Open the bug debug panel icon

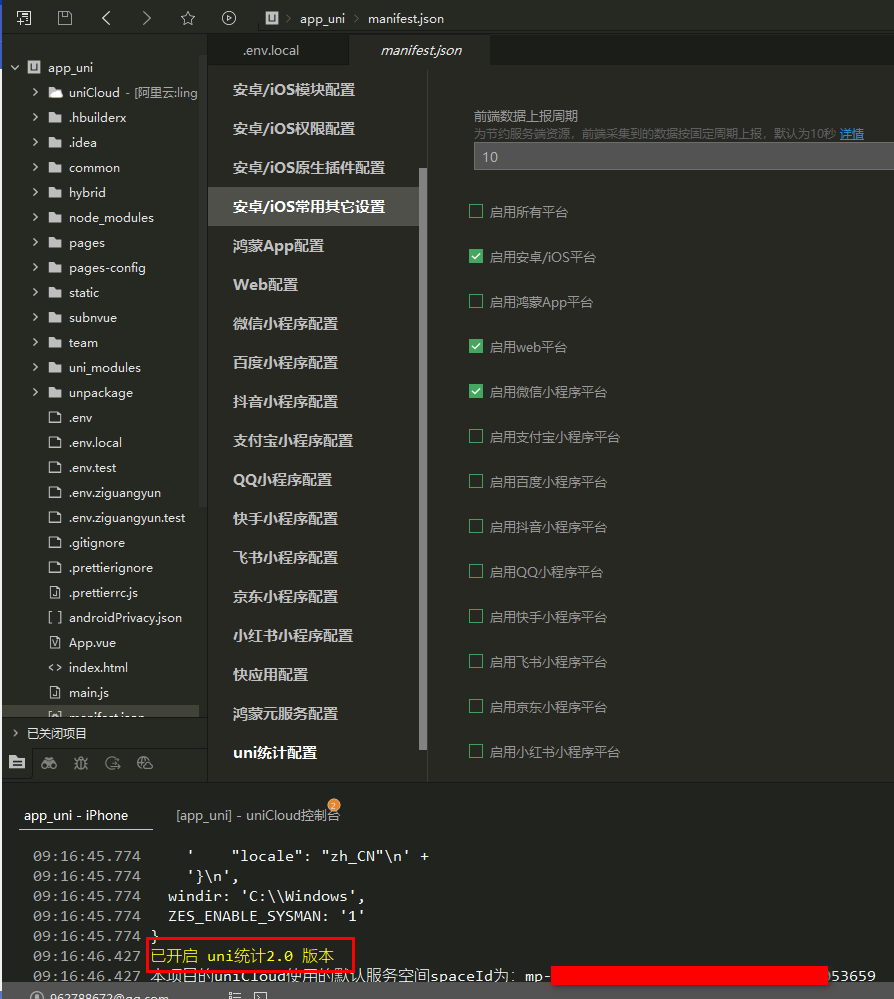click(x=81, y=763)
